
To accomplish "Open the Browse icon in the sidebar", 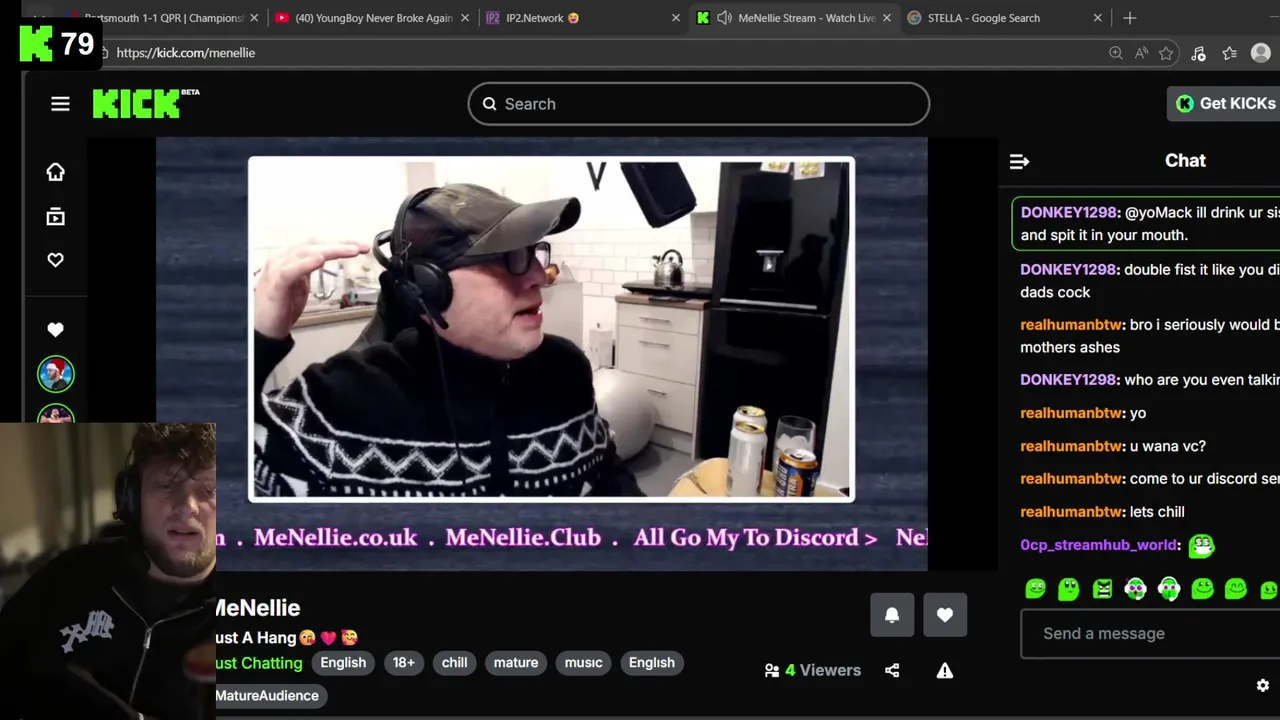I will (55, 216).
